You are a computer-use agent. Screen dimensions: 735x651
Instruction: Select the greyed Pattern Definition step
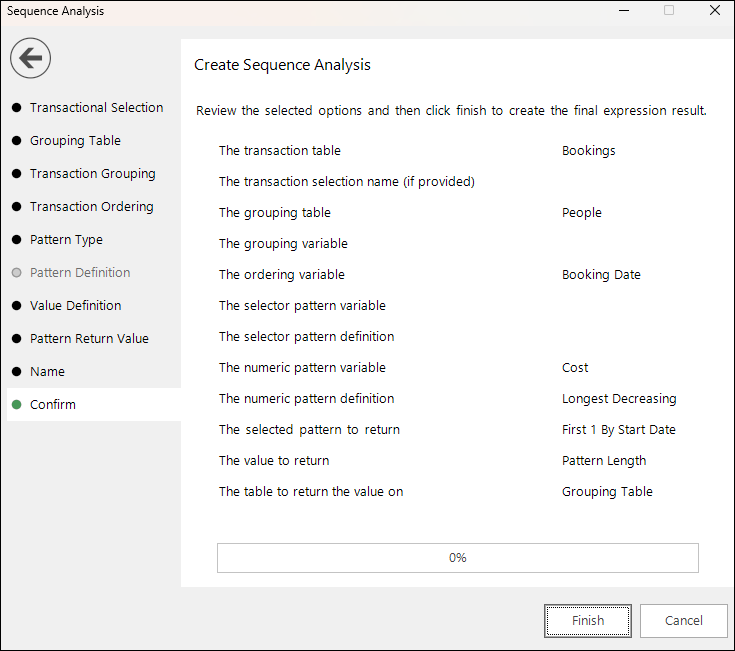[80, 273]
